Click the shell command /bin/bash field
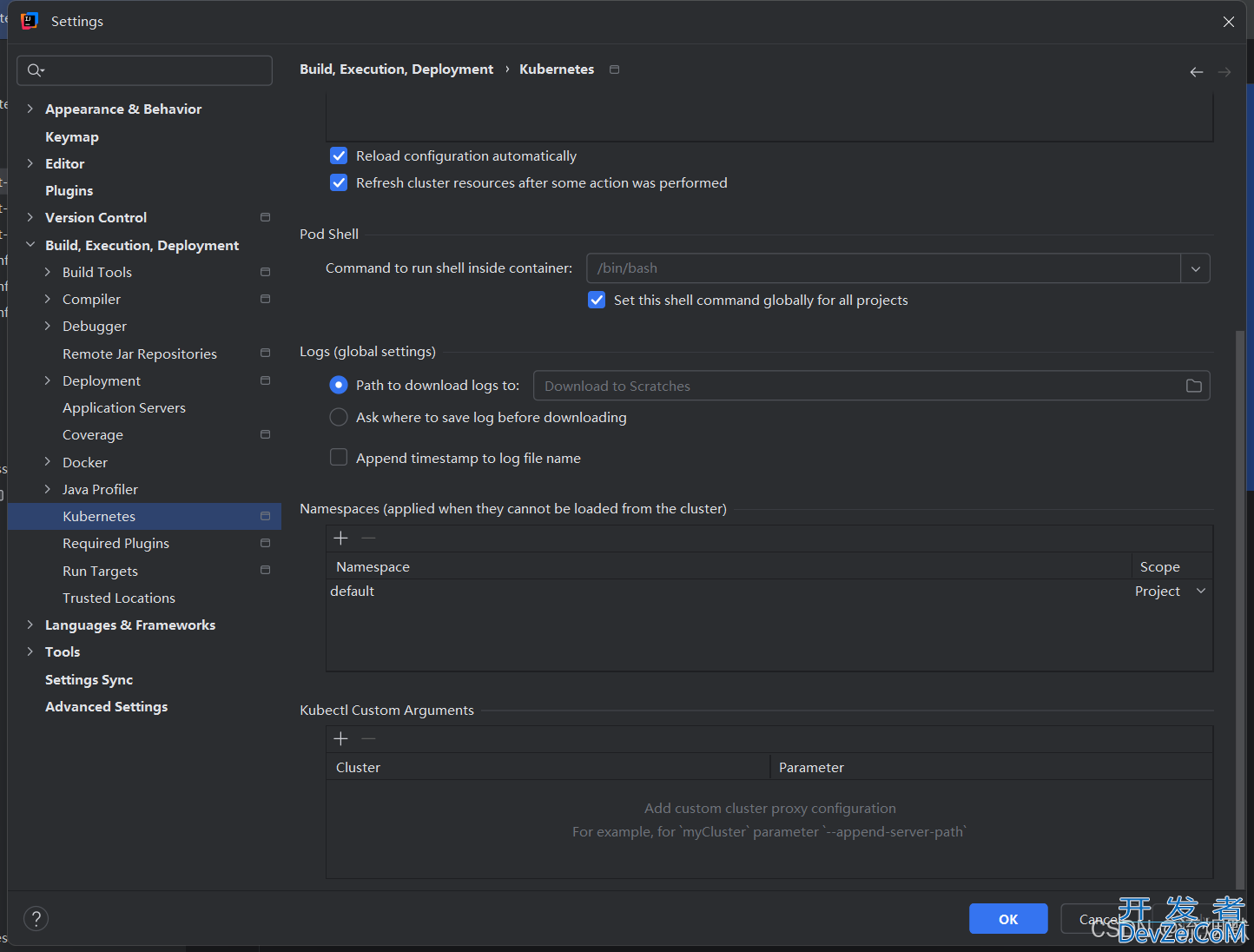The image size is (1254, 952). click(x=883, y=268)
